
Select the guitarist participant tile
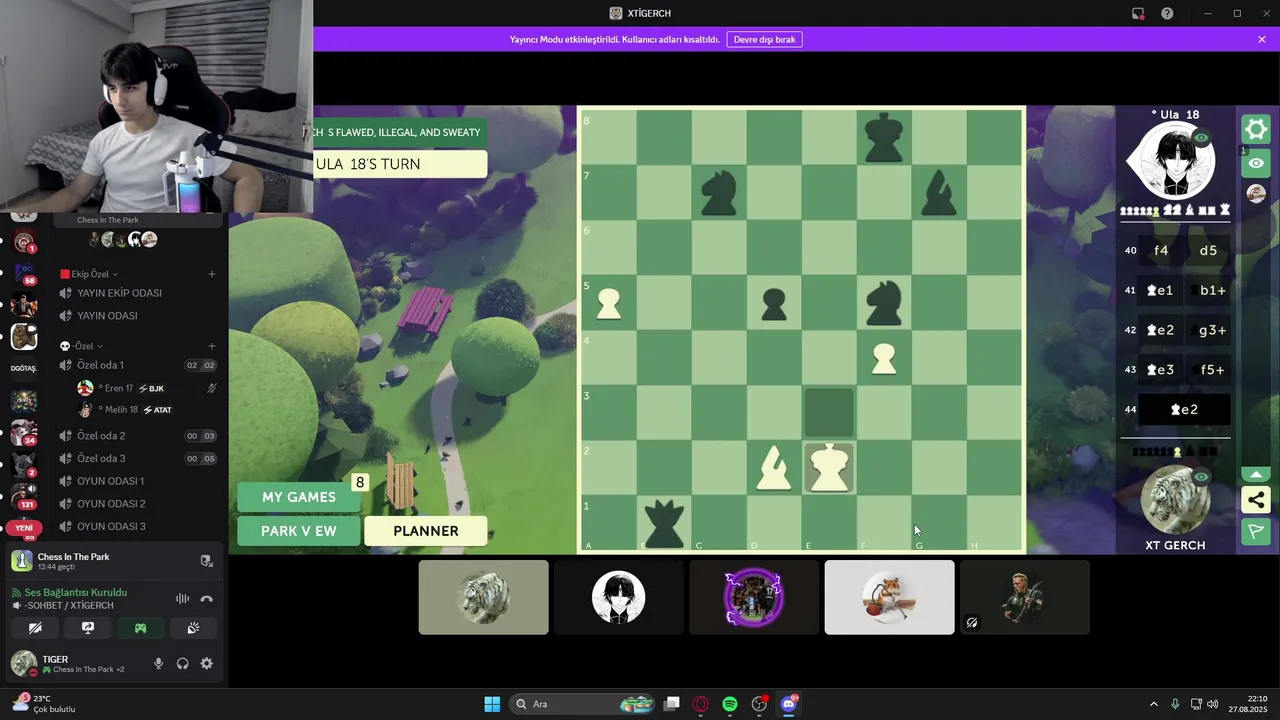click(x=1024, y=597)
